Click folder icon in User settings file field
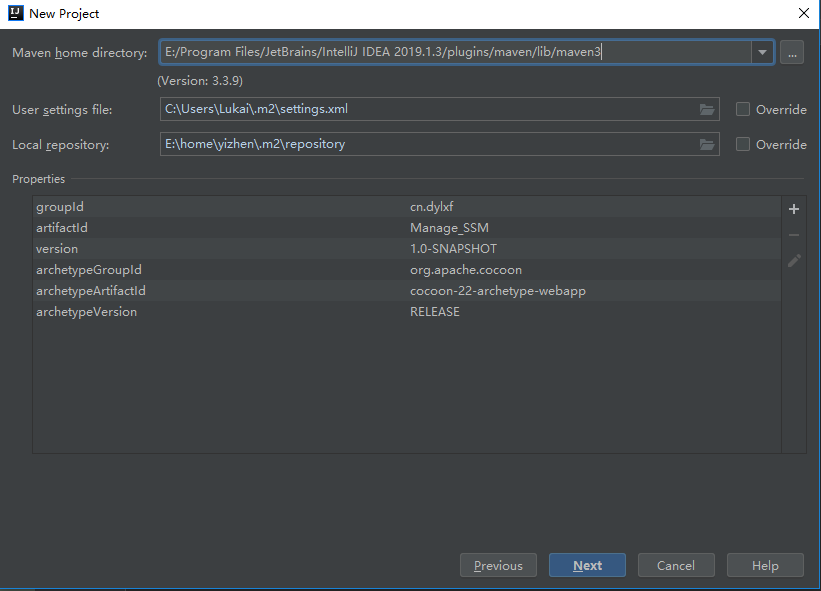 pos(707,109)
